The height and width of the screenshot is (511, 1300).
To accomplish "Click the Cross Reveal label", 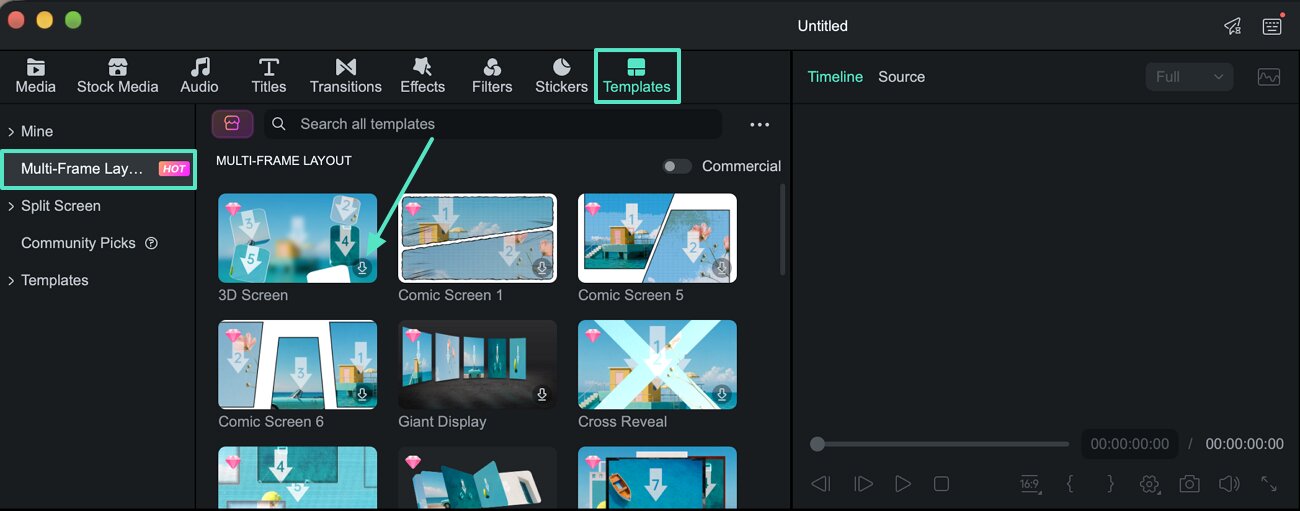I will point(622,422).
